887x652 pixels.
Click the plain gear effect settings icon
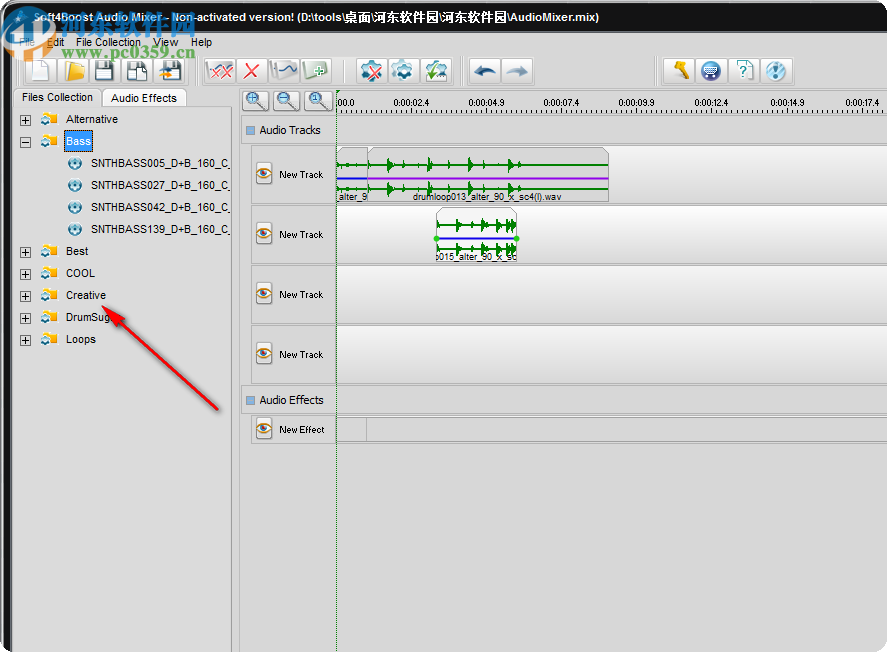(x=403, y=71)
